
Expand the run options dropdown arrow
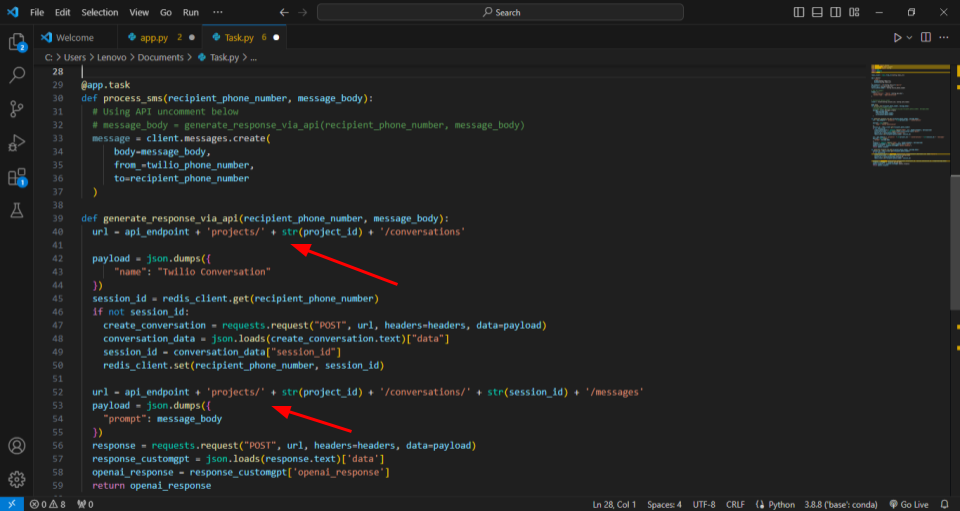[x=909, y=37]
